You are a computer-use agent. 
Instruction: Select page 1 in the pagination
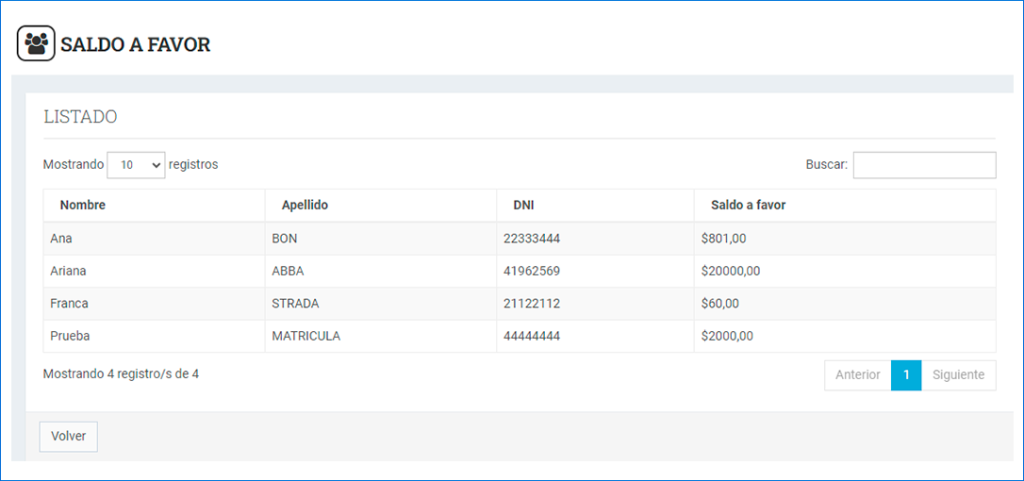(905, 375)
